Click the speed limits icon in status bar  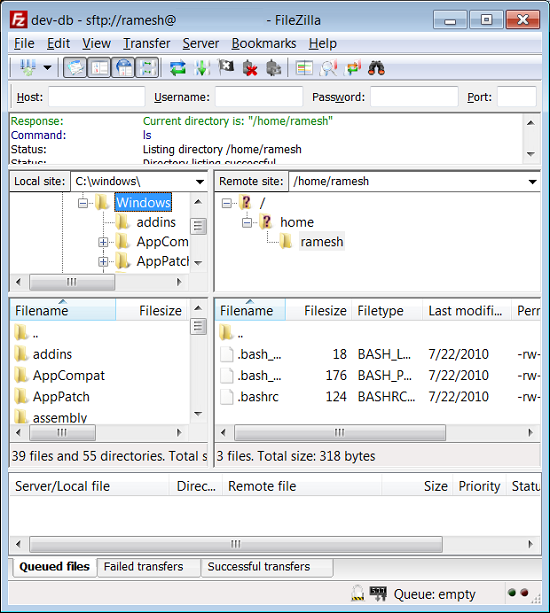378,593
